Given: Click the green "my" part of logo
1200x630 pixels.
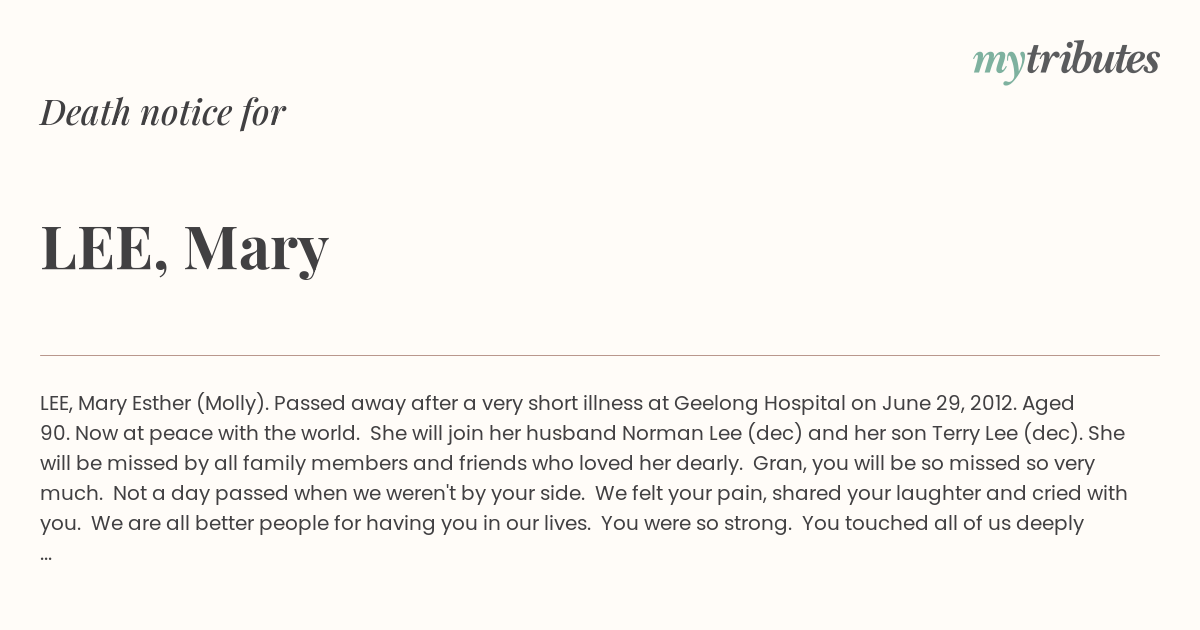Looking at the screenshot, I should [x=999, y=64].
